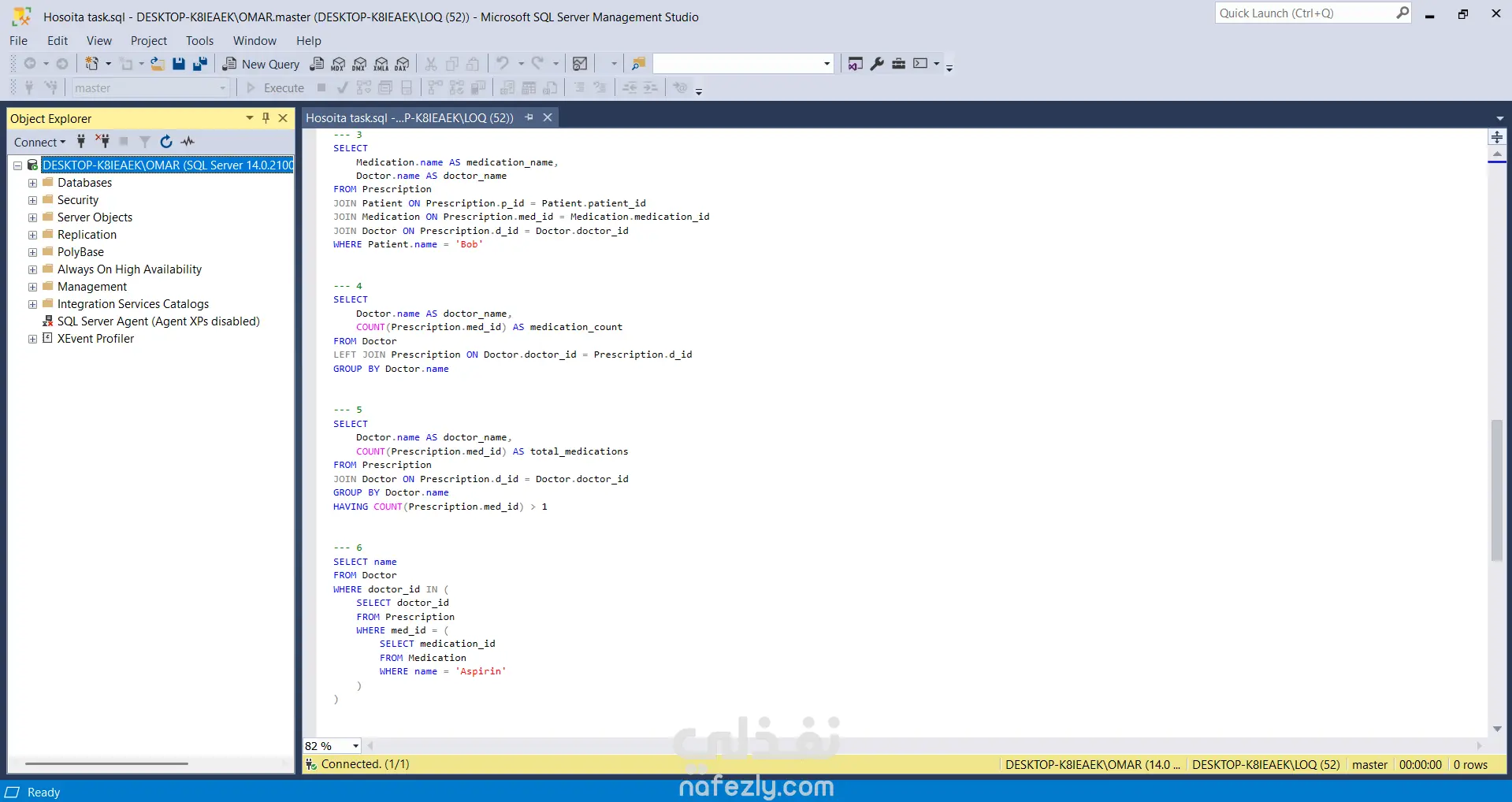Pin the Hosoita task.sql document tab

[x=529, y=117]
